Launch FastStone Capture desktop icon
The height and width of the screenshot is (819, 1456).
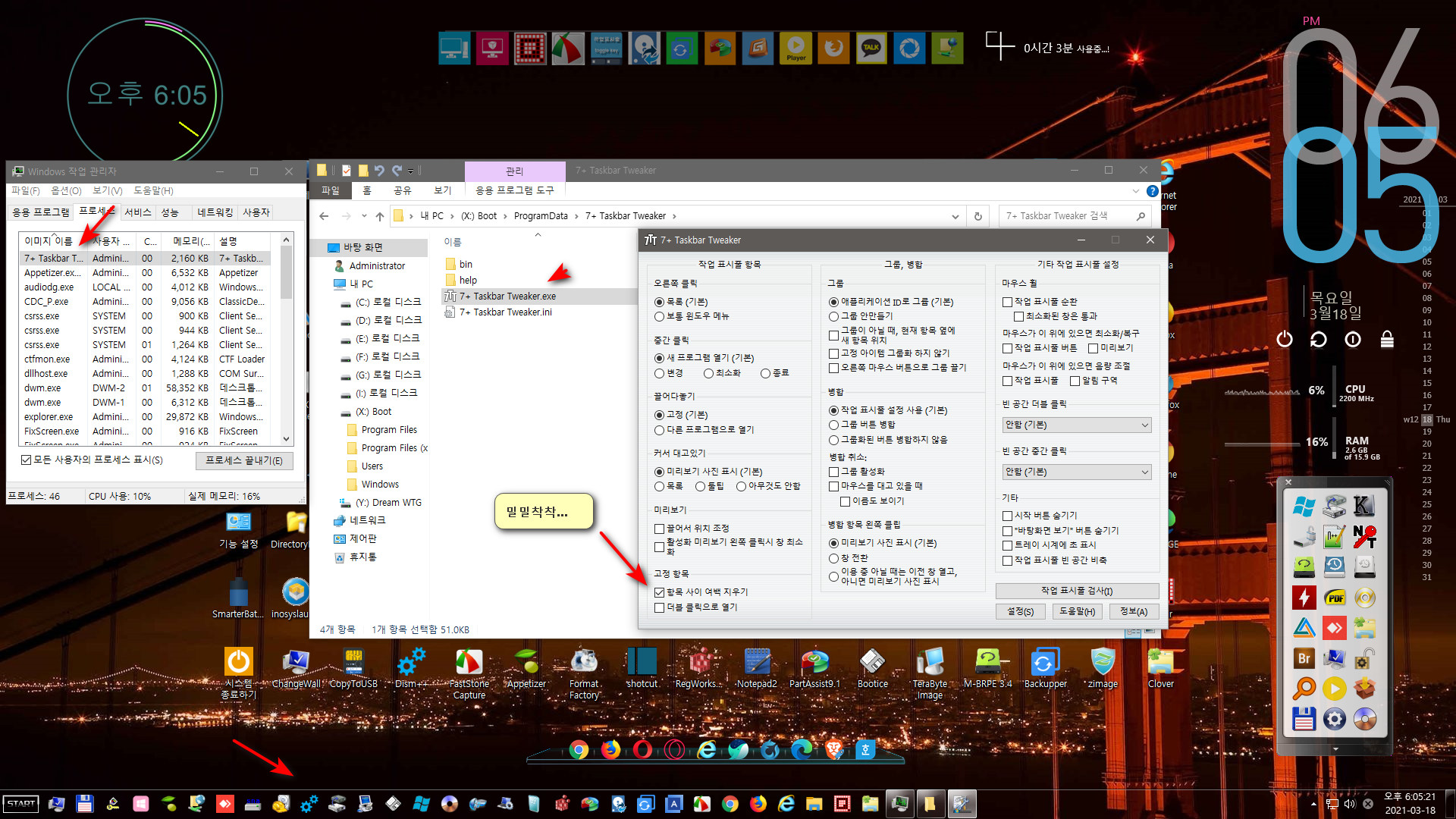tap(469, 673)
